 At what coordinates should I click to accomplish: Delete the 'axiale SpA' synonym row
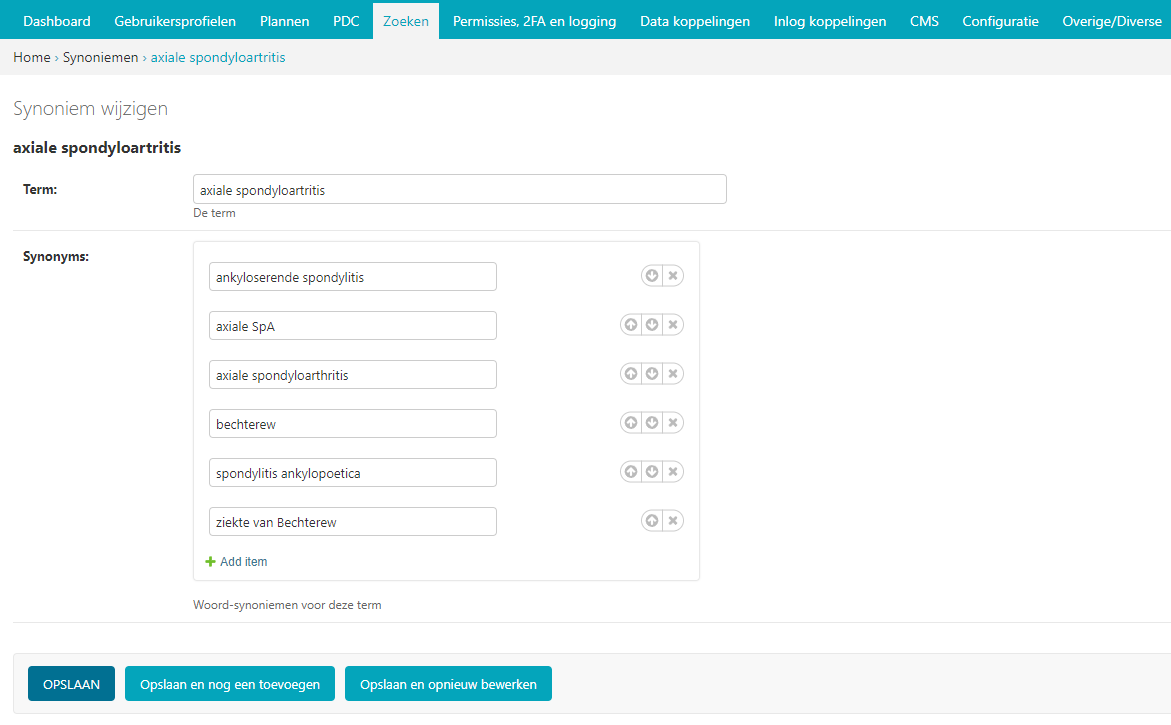coord(673,325)
